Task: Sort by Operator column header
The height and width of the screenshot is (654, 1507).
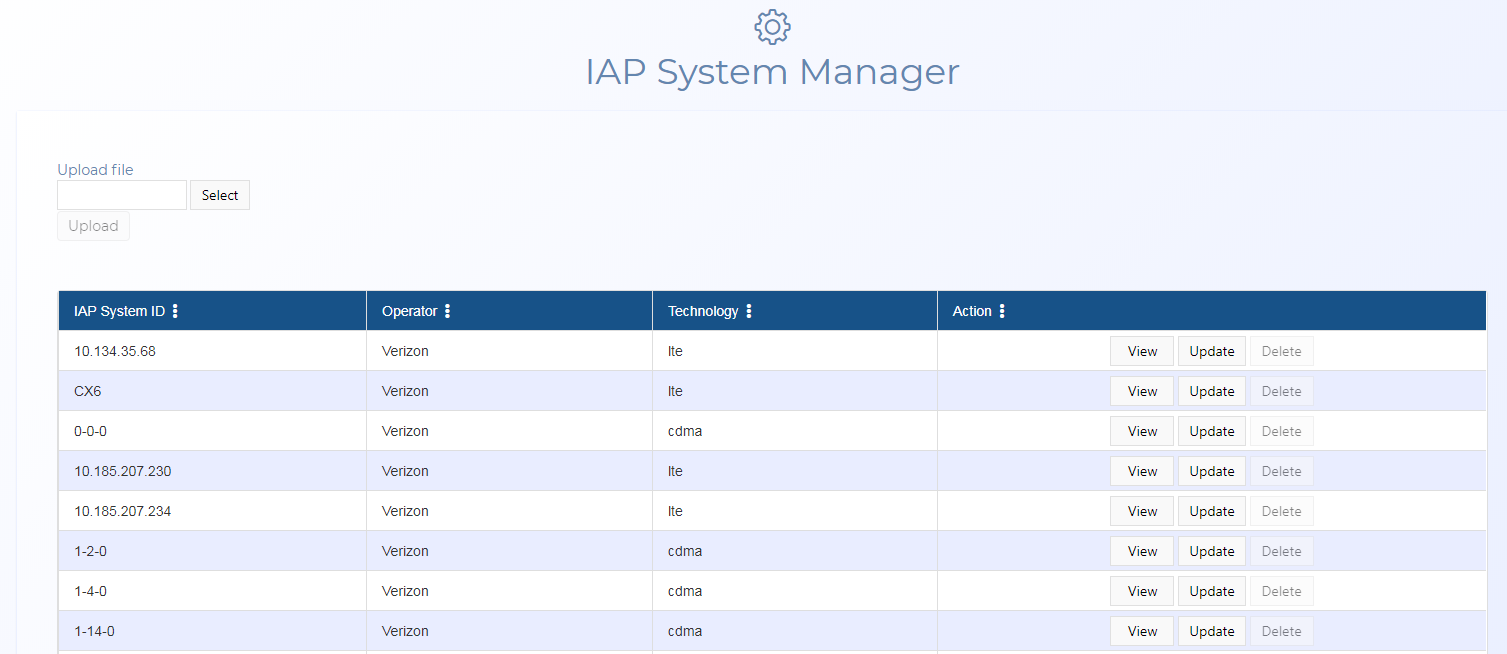Action: pos(409,311)
